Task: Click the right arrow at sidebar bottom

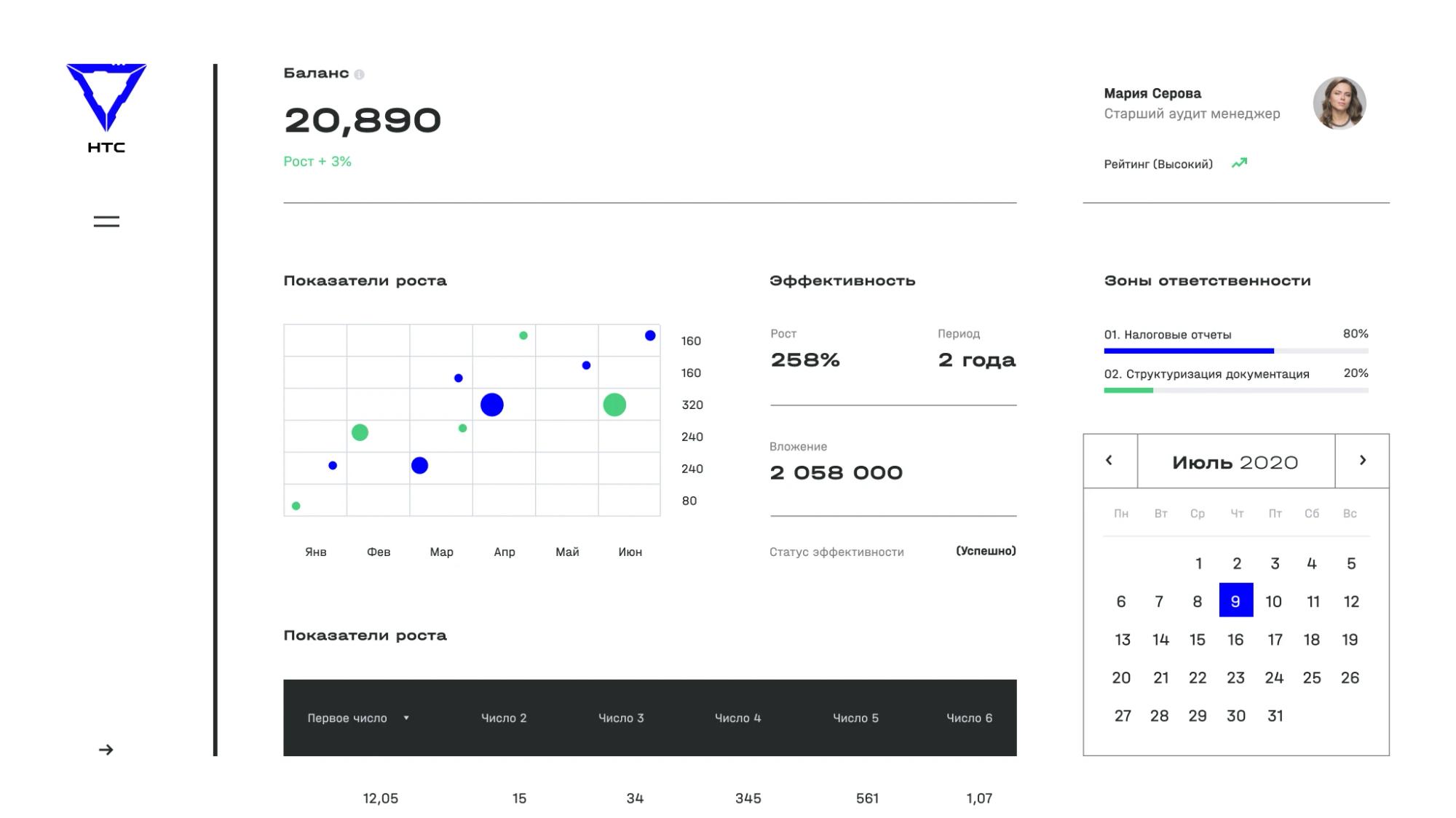Action: (106, 750)
